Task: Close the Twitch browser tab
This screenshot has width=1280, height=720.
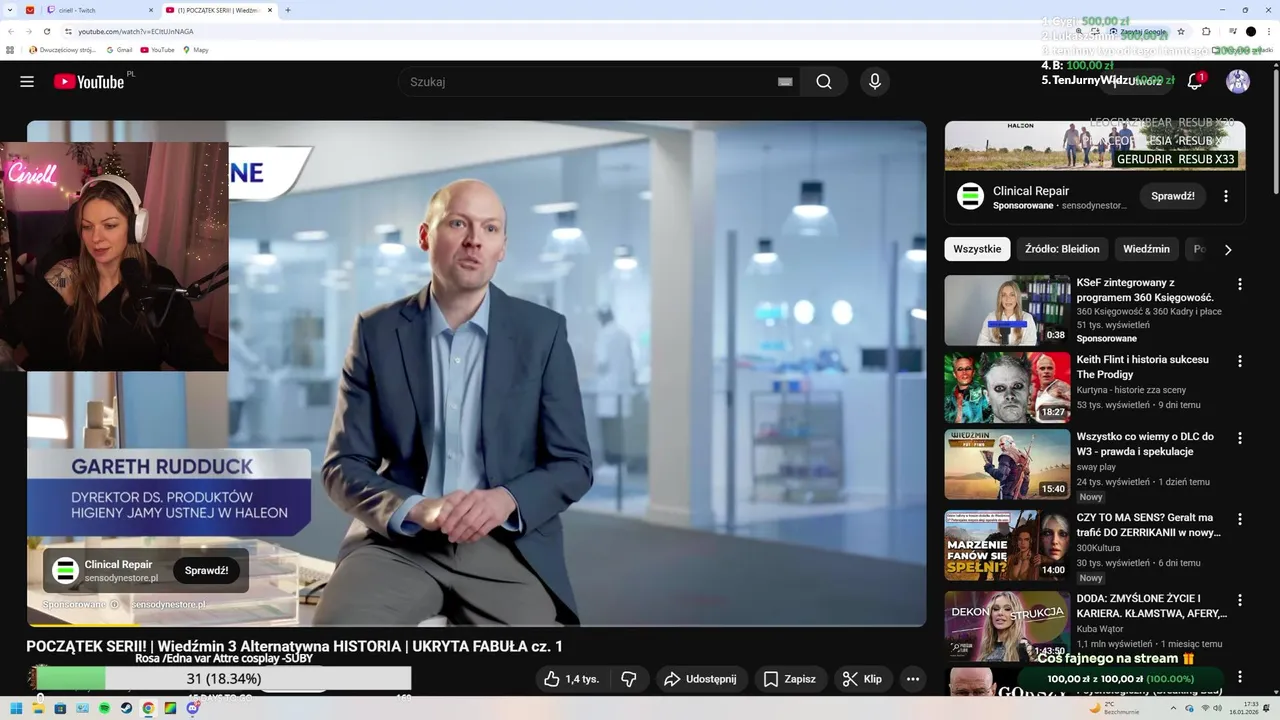Action: click(x=151, y=10)
